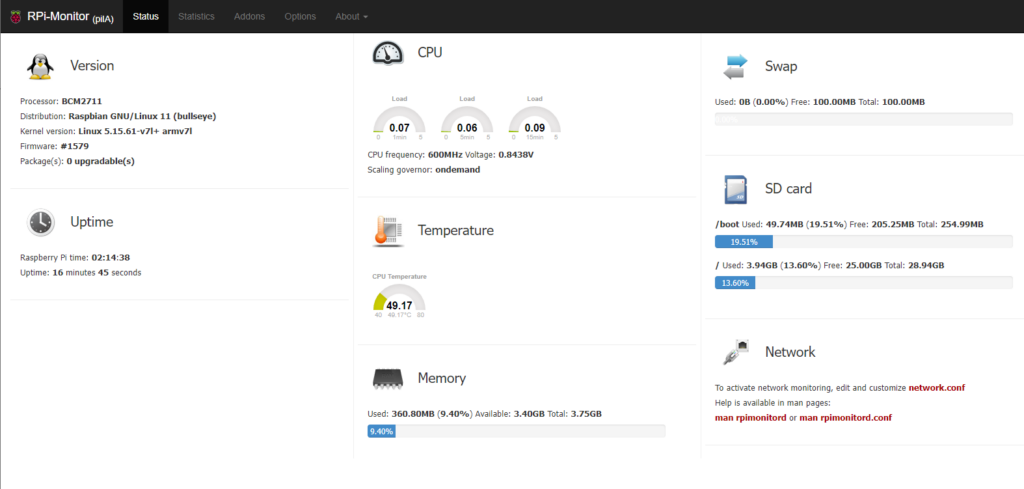Screen dimensions: 1024x489
Task: Click the CPU Temperature gauge
Action: 399,302
